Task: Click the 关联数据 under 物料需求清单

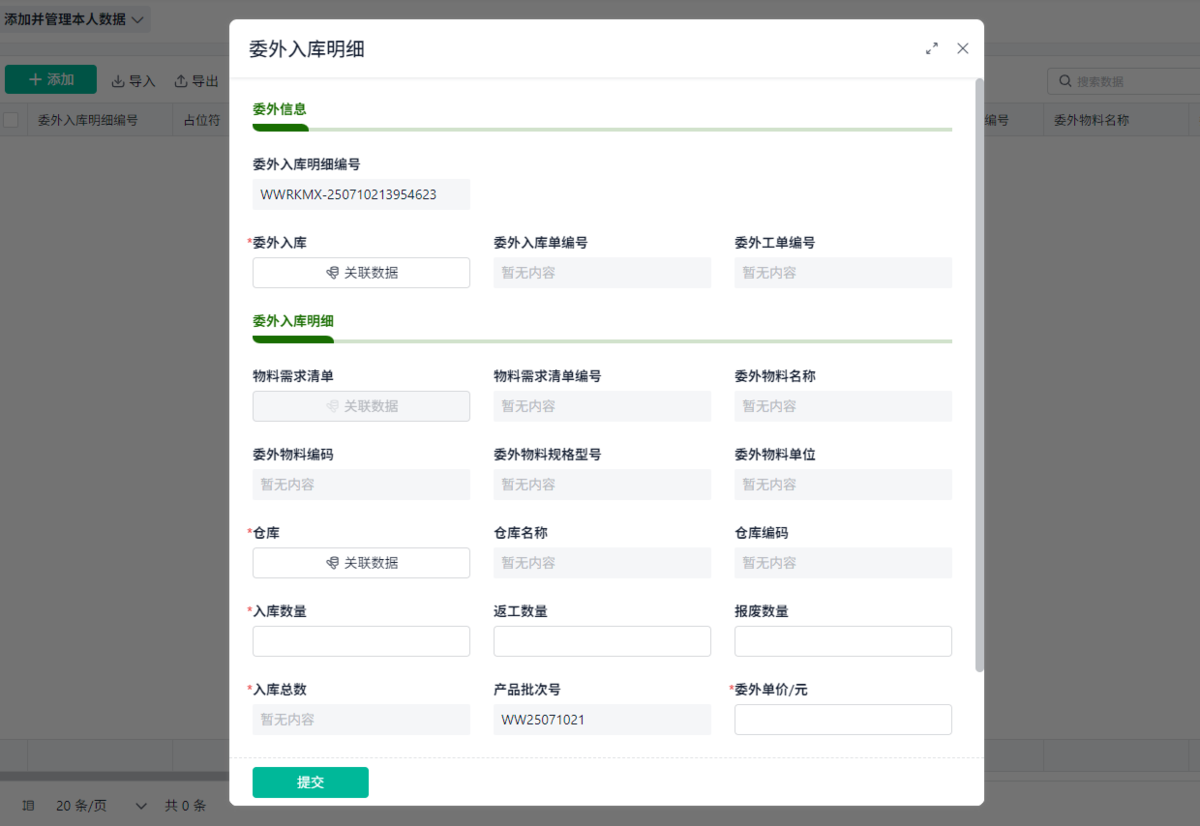Action: (361, 406)
